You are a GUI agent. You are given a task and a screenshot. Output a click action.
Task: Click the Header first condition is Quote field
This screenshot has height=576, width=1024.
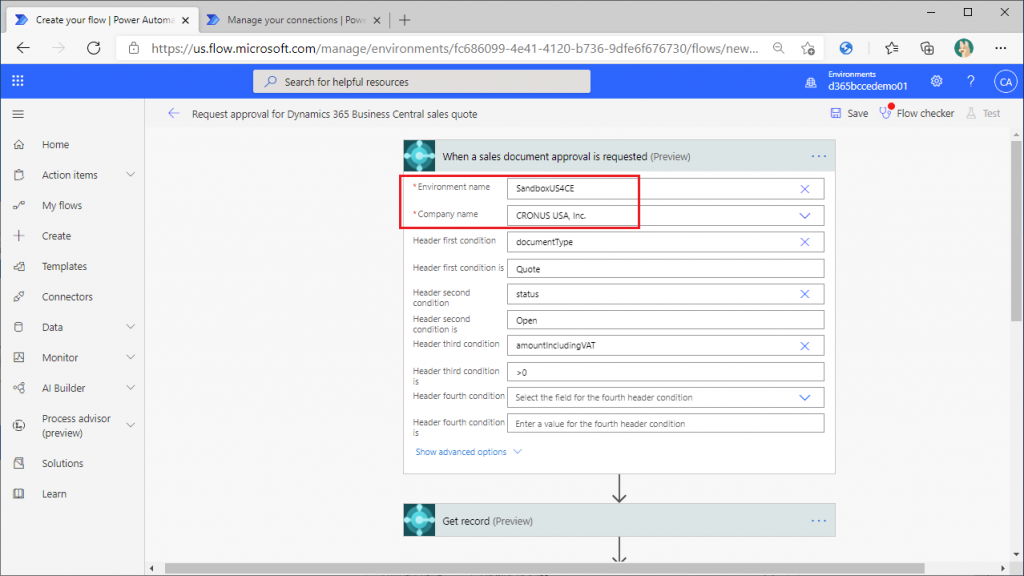click(x=665, y=268)
